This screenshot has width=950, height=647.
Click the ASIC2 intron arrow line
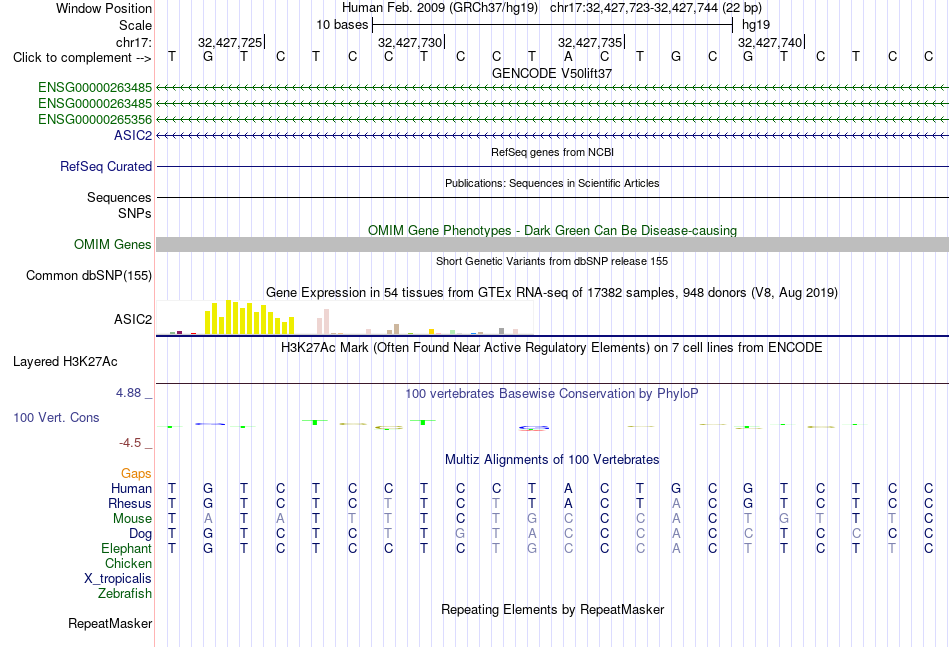[552, 135]
